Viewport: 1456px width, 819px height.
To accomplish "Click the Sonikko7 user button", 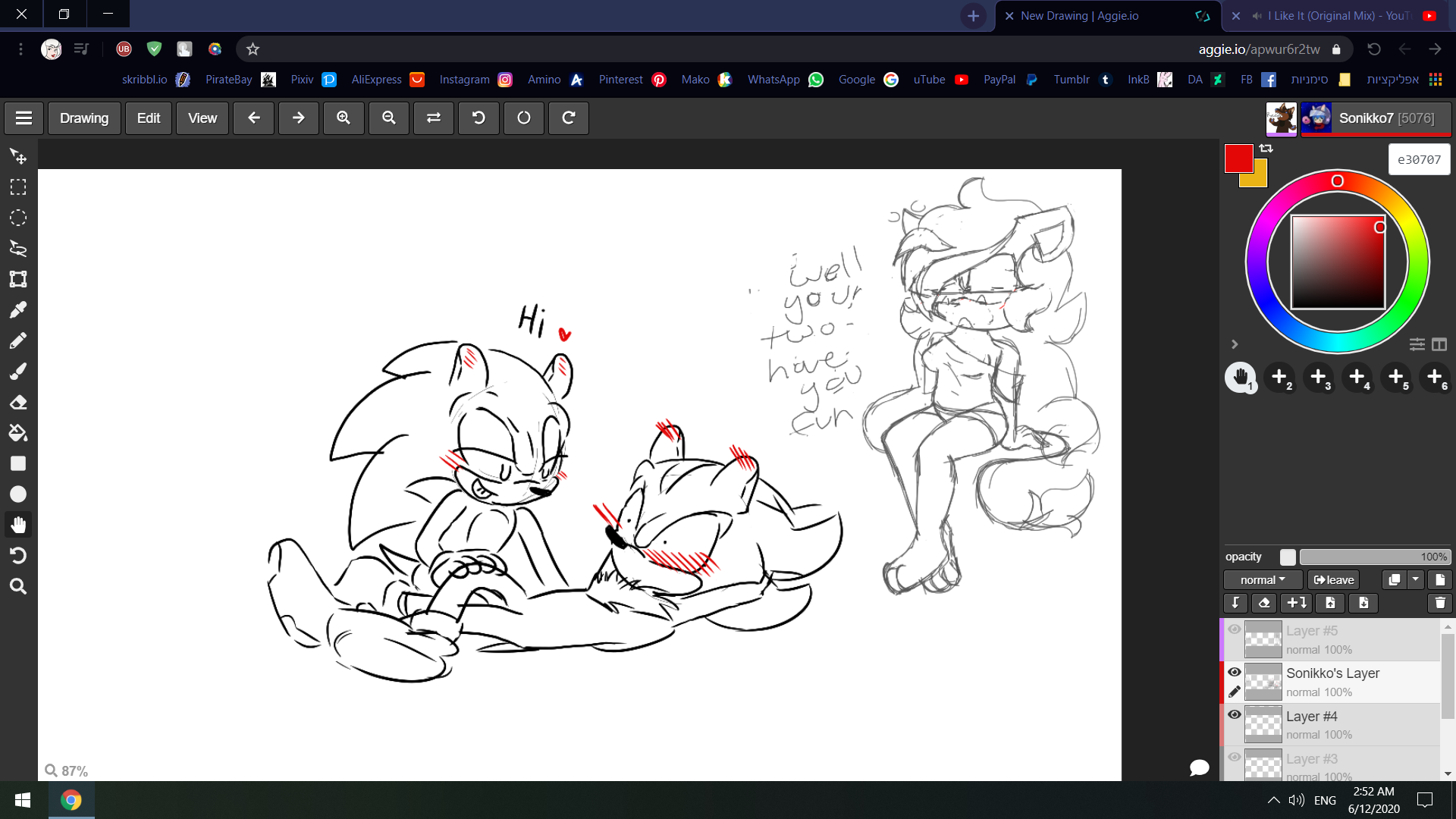I will (x=1376, y=118).
